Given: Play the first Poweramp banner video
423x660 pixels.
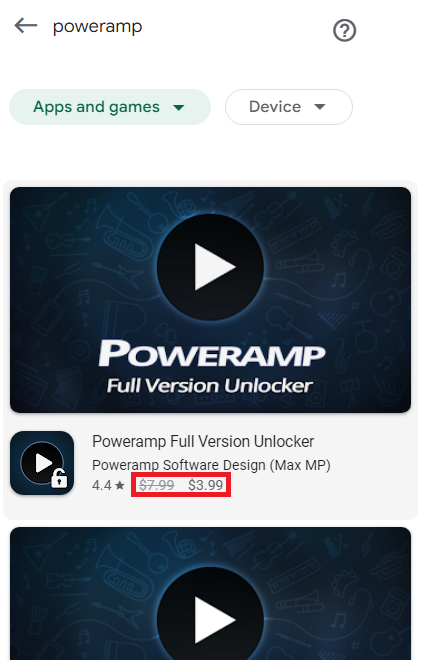Looking at the screenshot, I should pyautogui.click(x=210, y=267).
